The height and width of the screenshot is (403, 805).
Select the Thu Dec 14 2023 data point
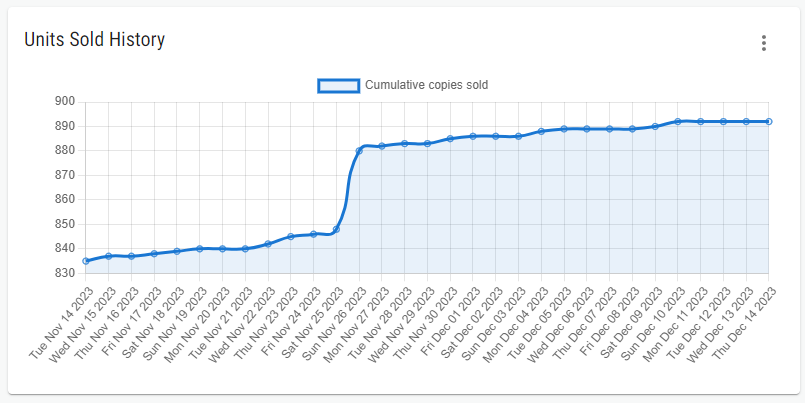coord(769,122)
